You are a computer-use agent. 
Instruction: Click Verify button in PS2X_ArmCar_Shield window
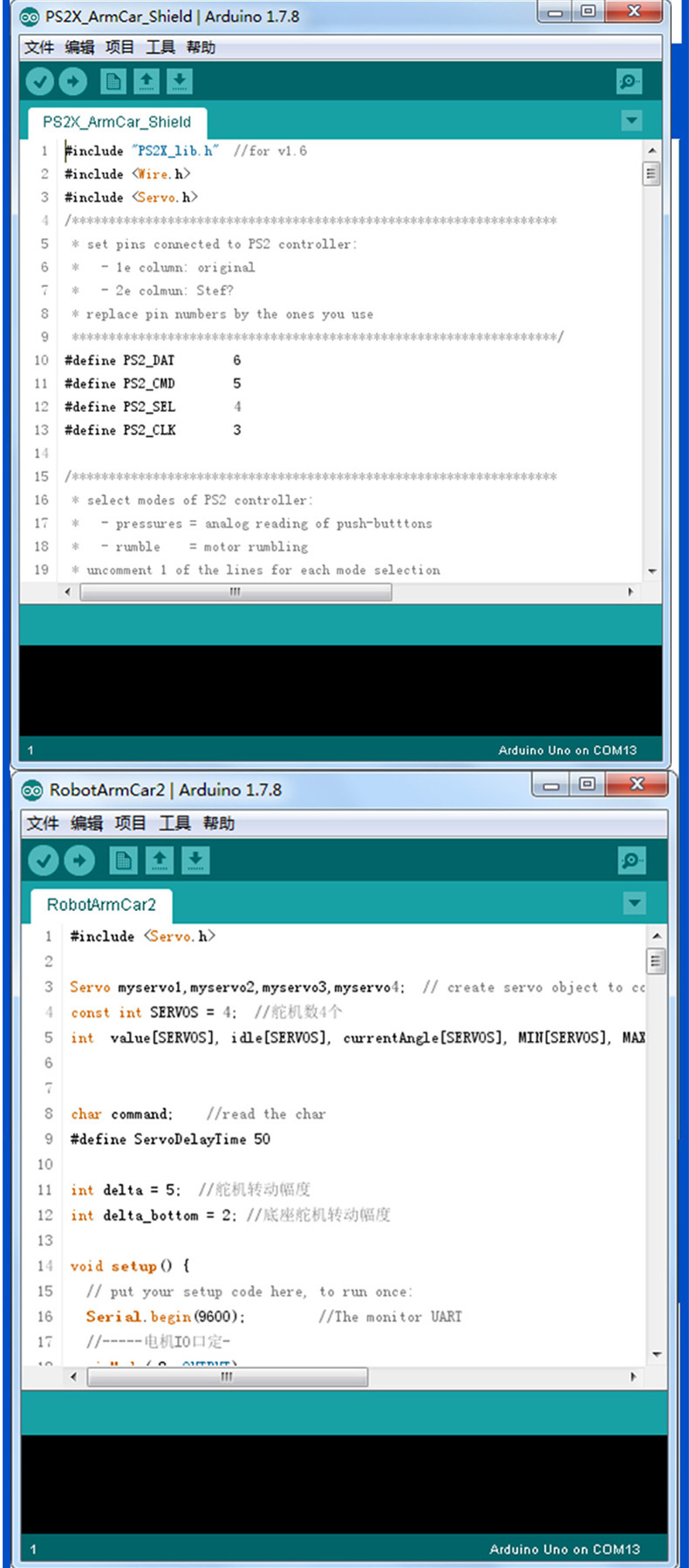[x=39, y=81]
